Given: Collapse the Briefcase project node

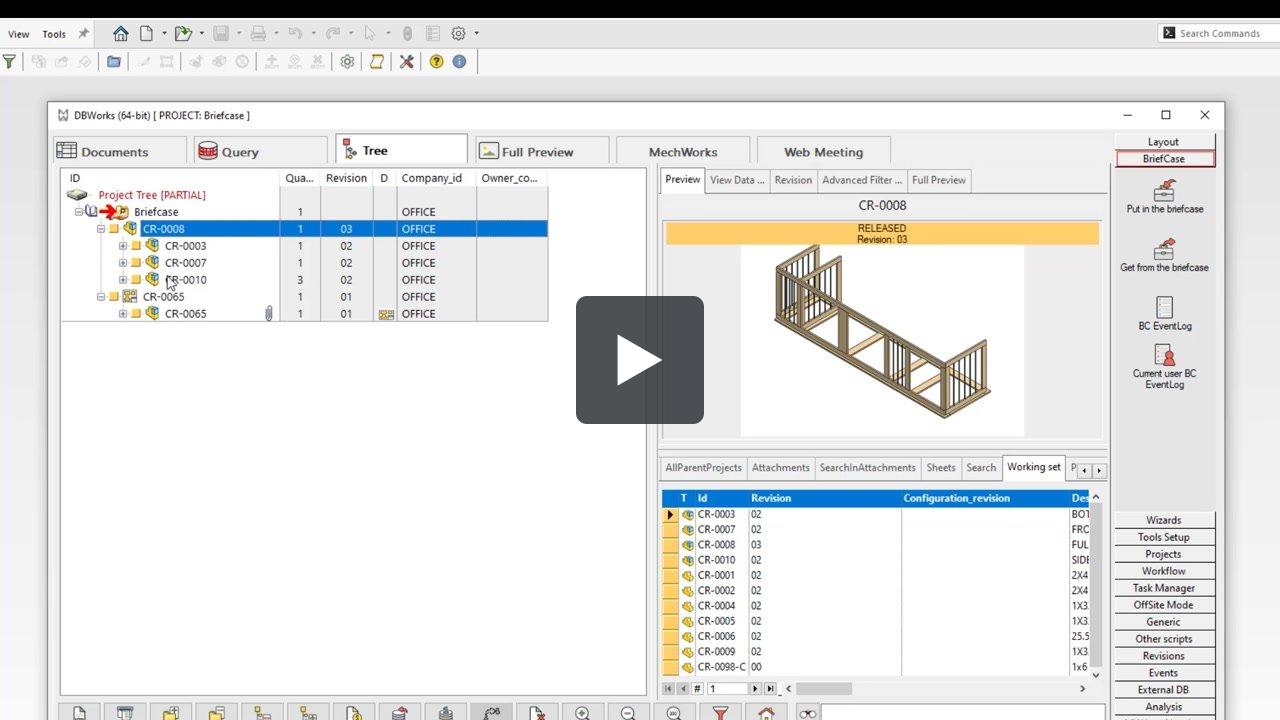Looking at the screenshot, I should click(78, 211).
